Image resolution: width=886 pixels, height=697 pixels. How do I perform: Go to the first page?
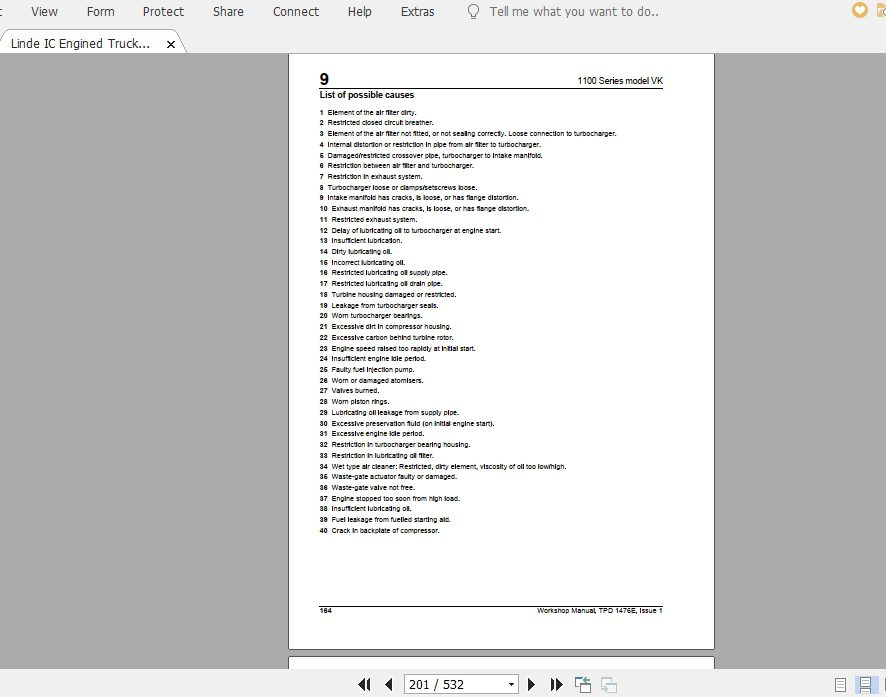coord(364,685)
